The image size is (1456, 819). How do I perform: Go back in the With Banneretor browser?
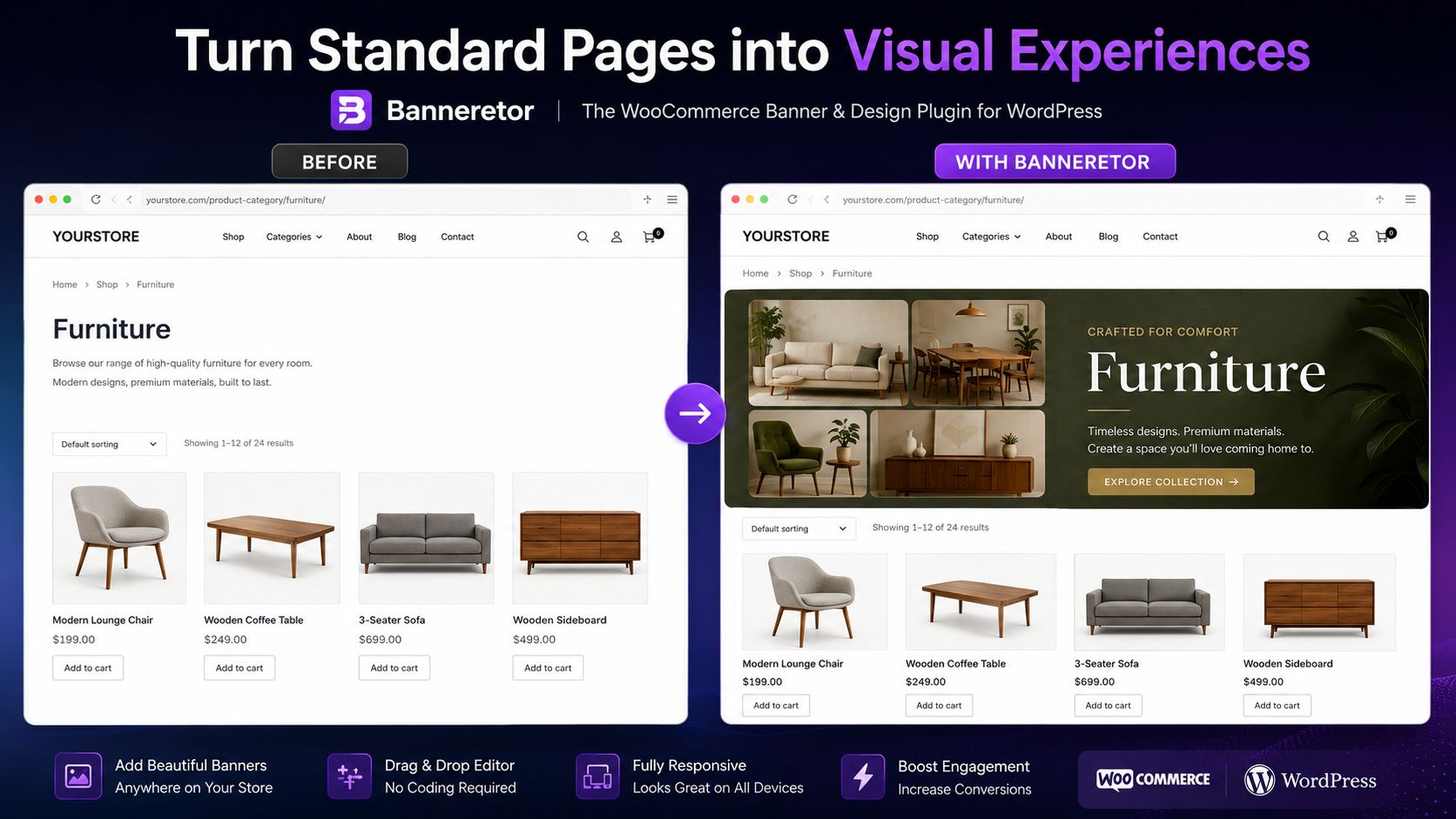826,199
